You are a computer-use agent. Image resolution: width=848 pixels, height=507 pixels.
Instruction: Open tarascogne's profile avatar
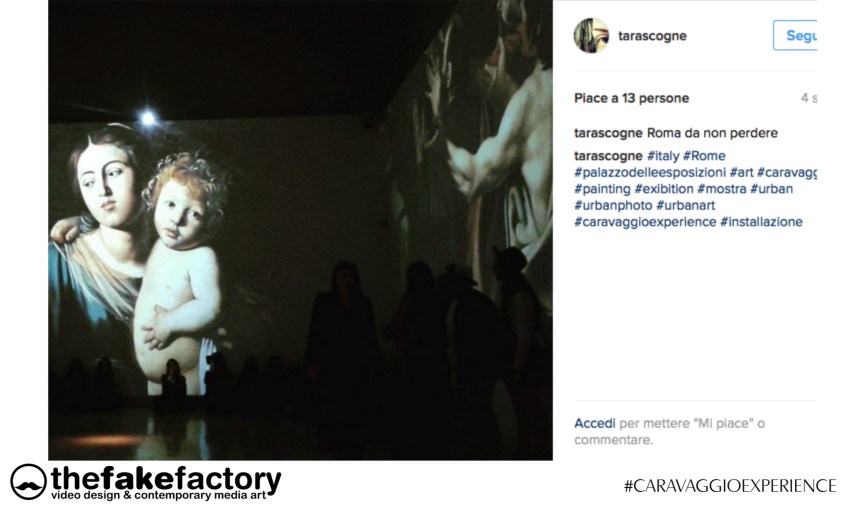tap(591, 36)
